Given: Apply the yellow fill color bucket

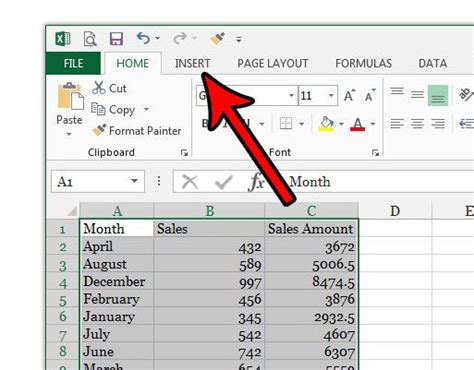Looking at the screenshot, I should (326, 124).
